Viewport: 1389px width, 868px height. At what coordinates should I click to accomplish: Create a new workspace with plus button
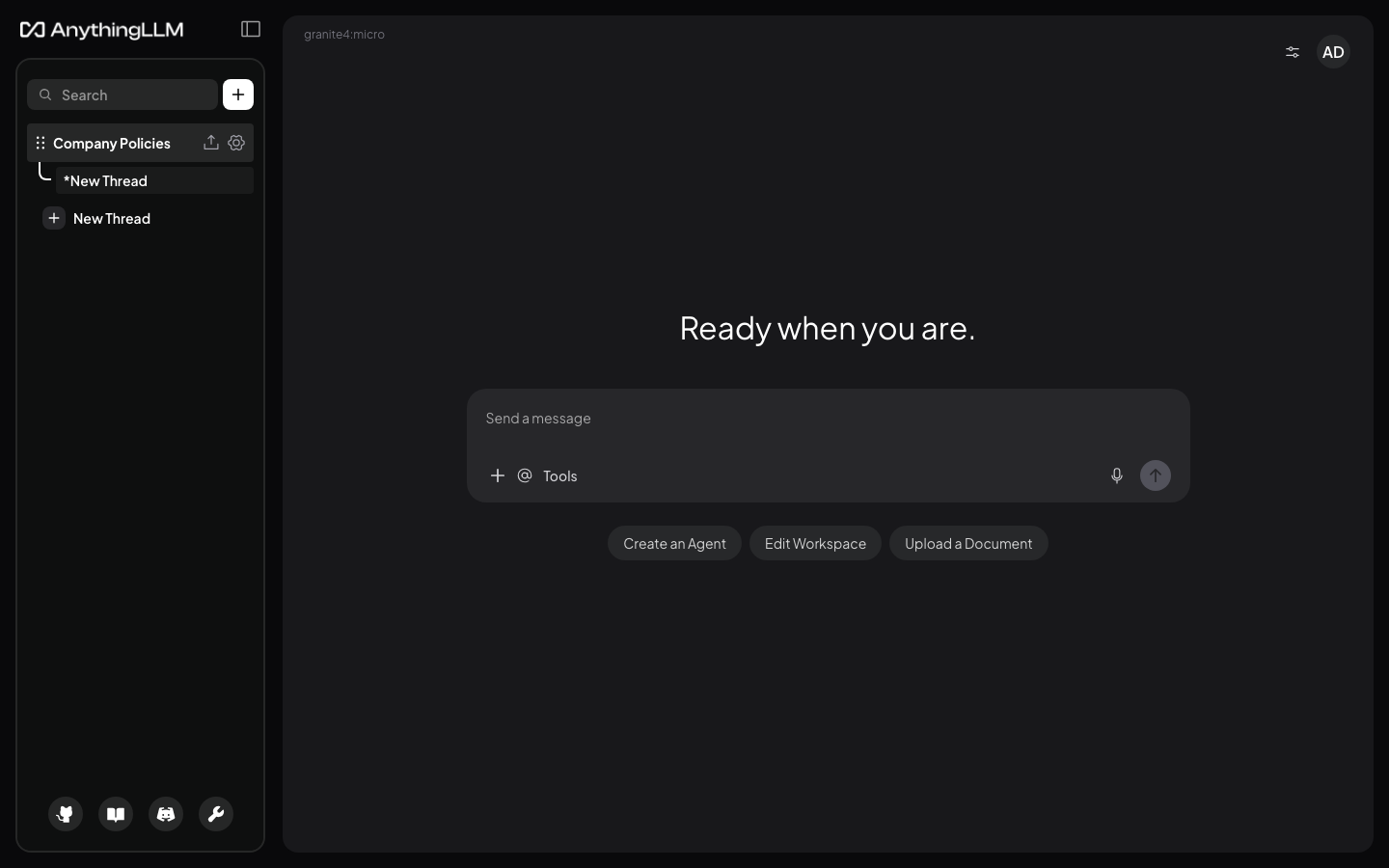click(x=238, y=95)
